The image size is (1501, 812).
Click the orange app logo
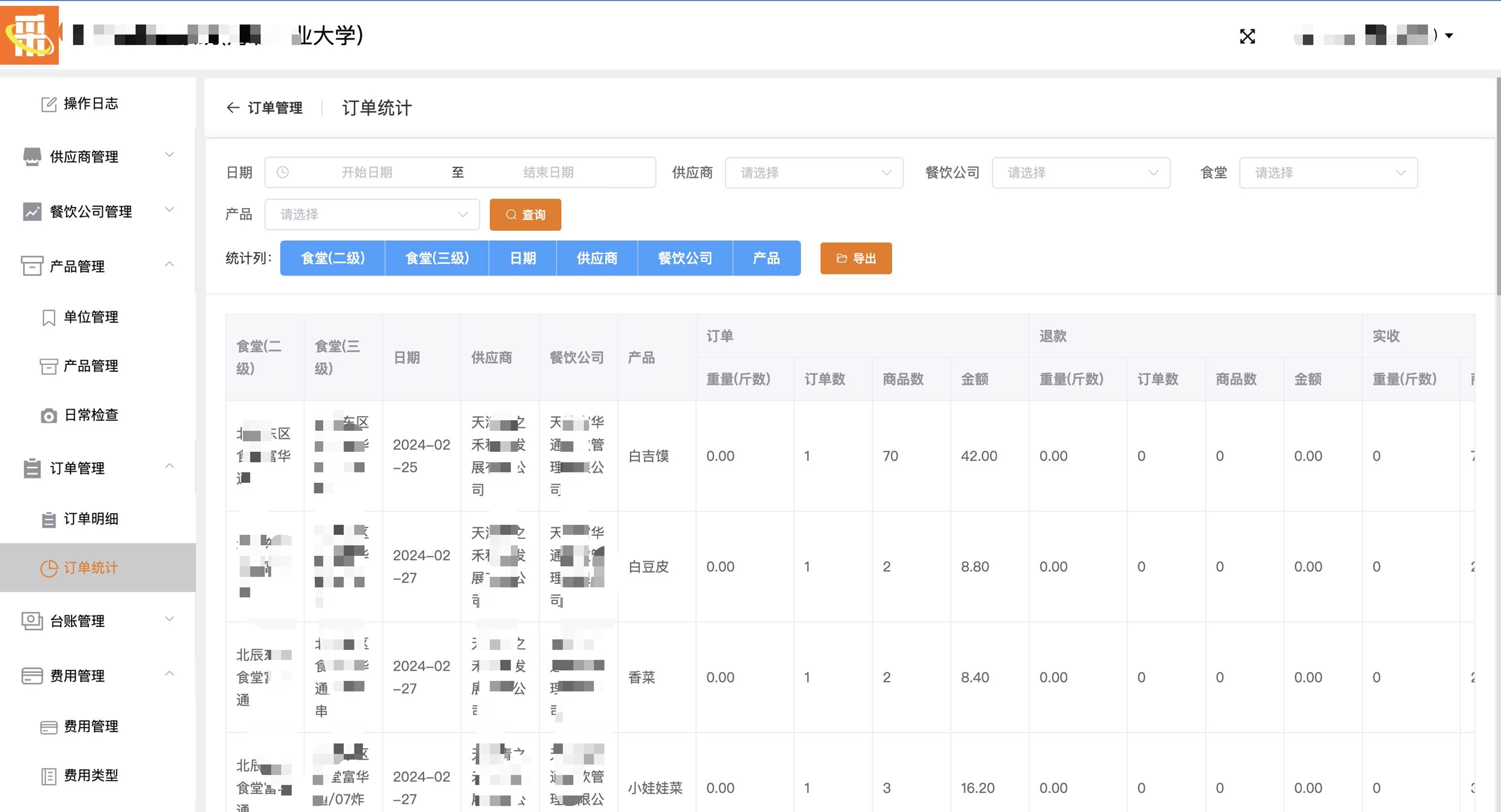pos(30,35)
